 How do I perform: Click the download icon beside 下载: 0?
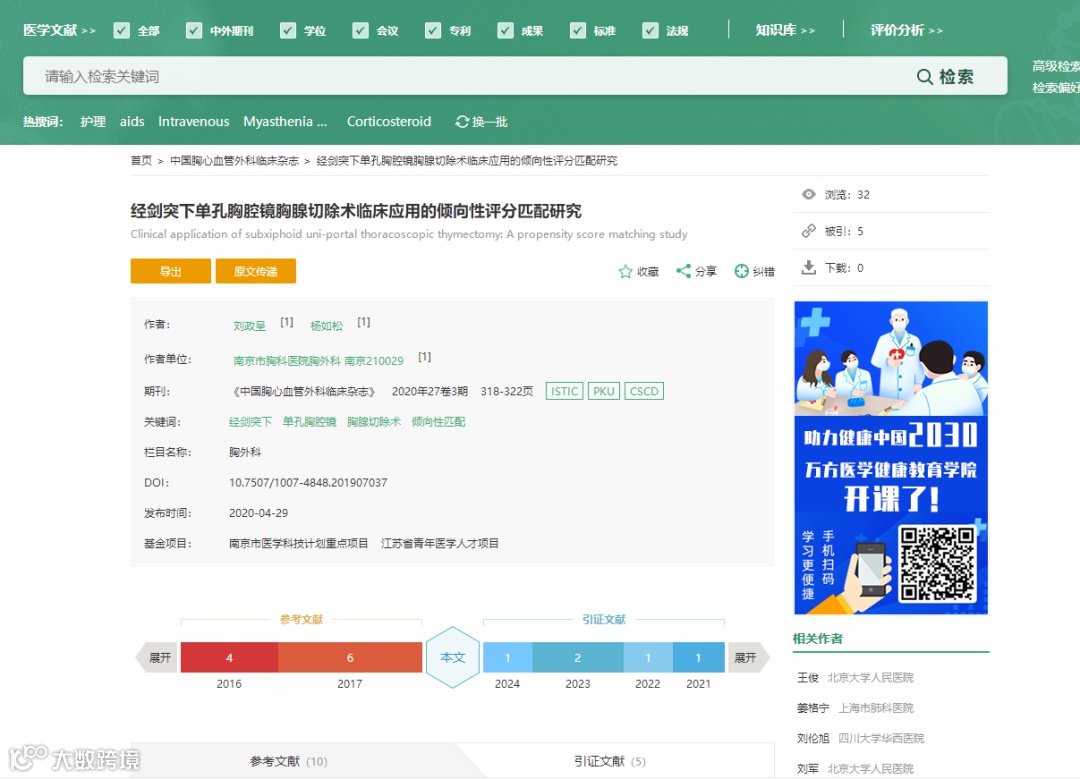coord(808,267)
